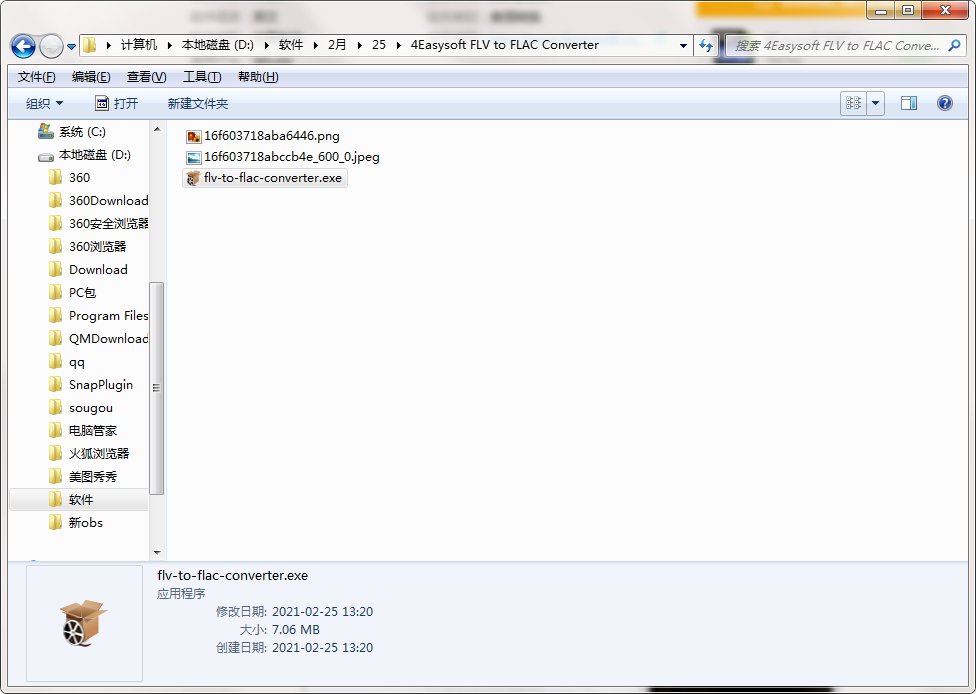Go back with the Back arrow button
976x694 pixels.
click(x=24, y=46)
